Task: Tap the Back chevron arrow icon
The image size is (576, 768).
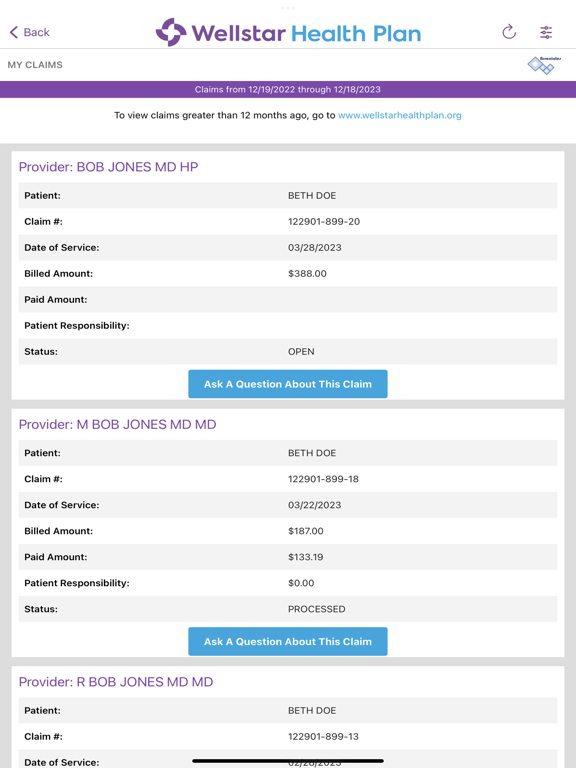Action: [14, 32]
